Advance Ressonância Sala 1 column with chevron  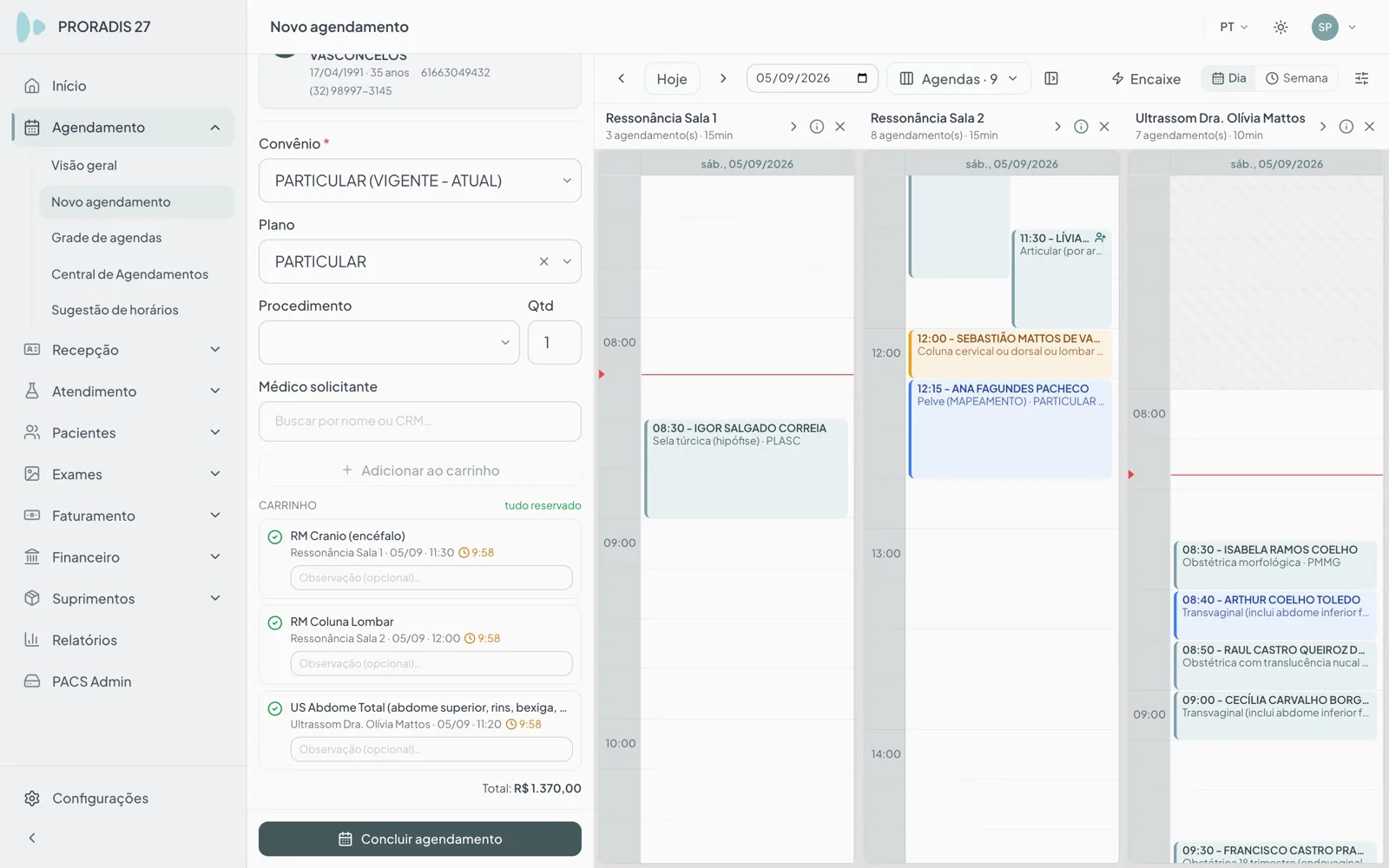coord(793,127)
